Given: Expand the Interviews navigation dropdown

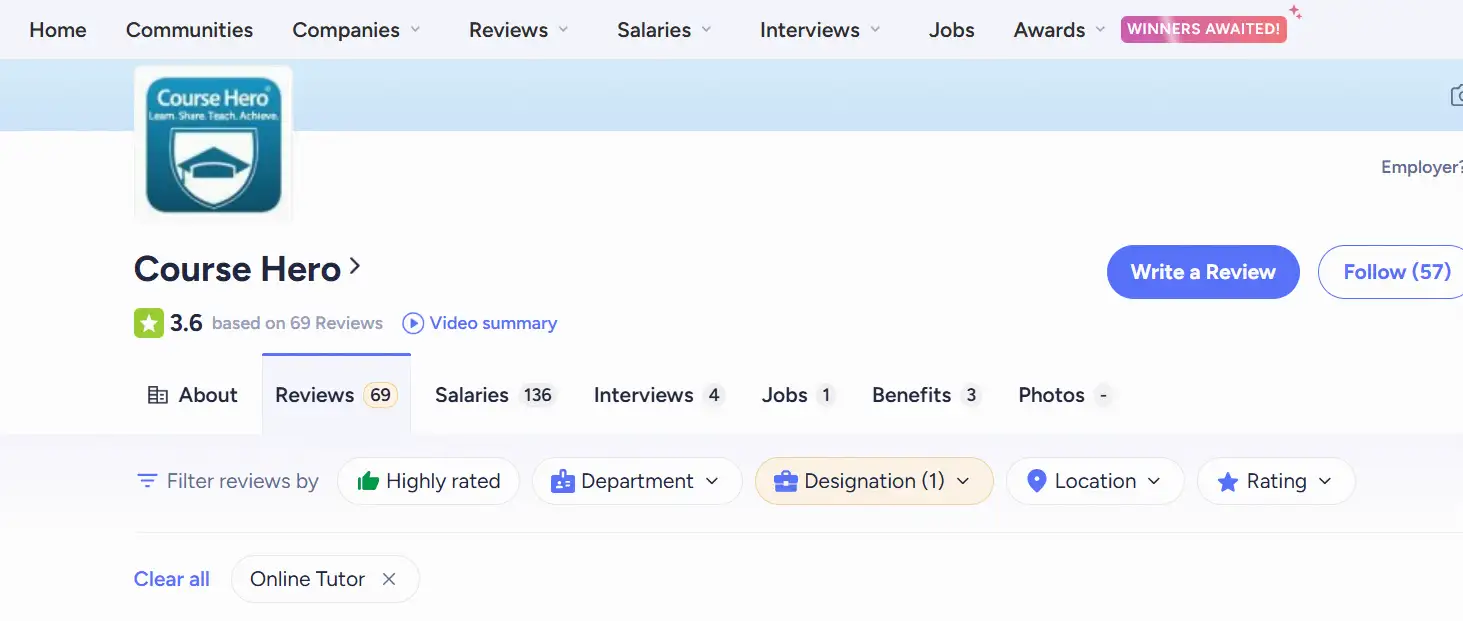Looking at the screenshot, I should (821, 30).
